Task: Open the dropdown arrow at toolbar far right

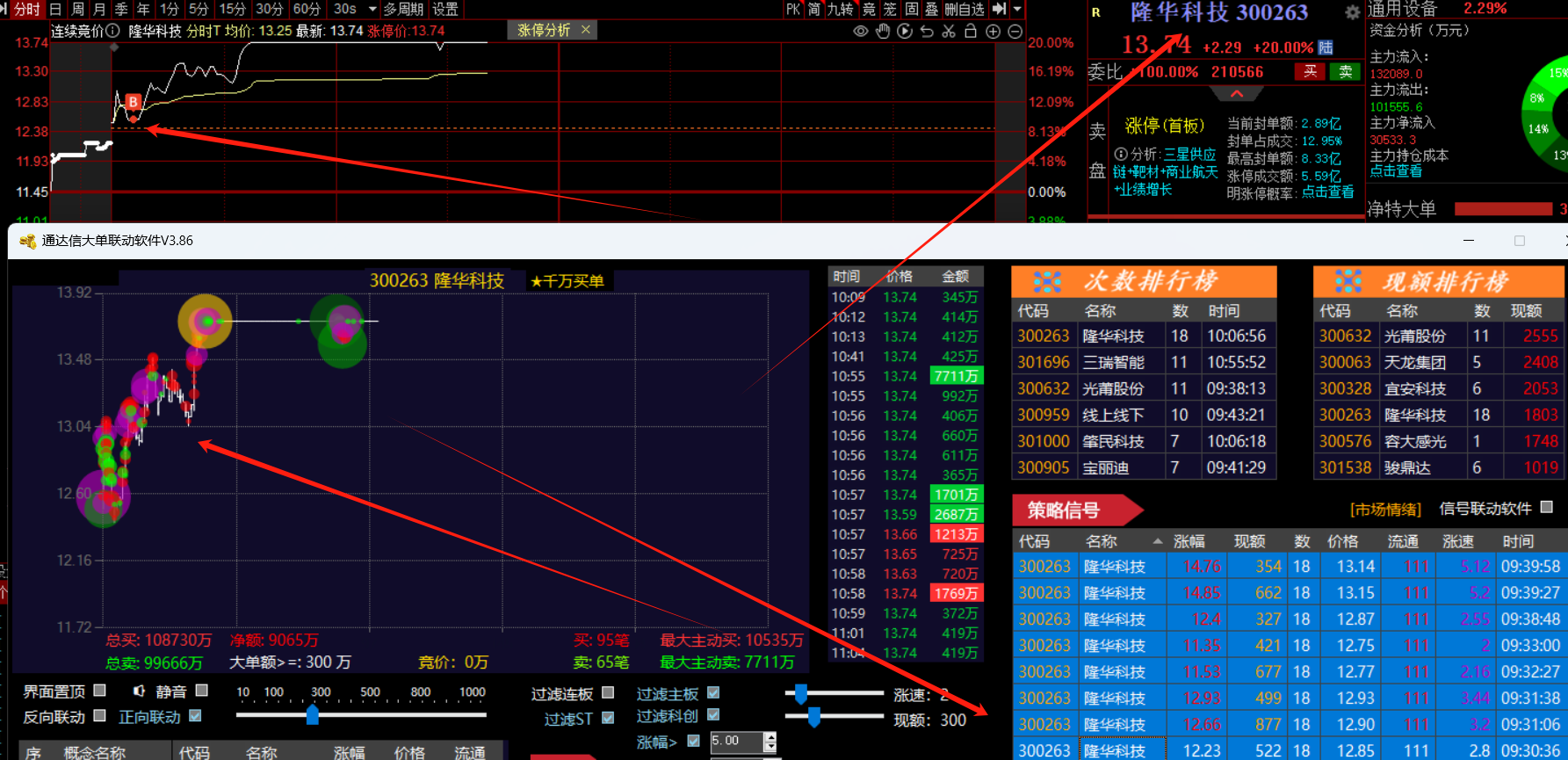Action: (1017, 9)
